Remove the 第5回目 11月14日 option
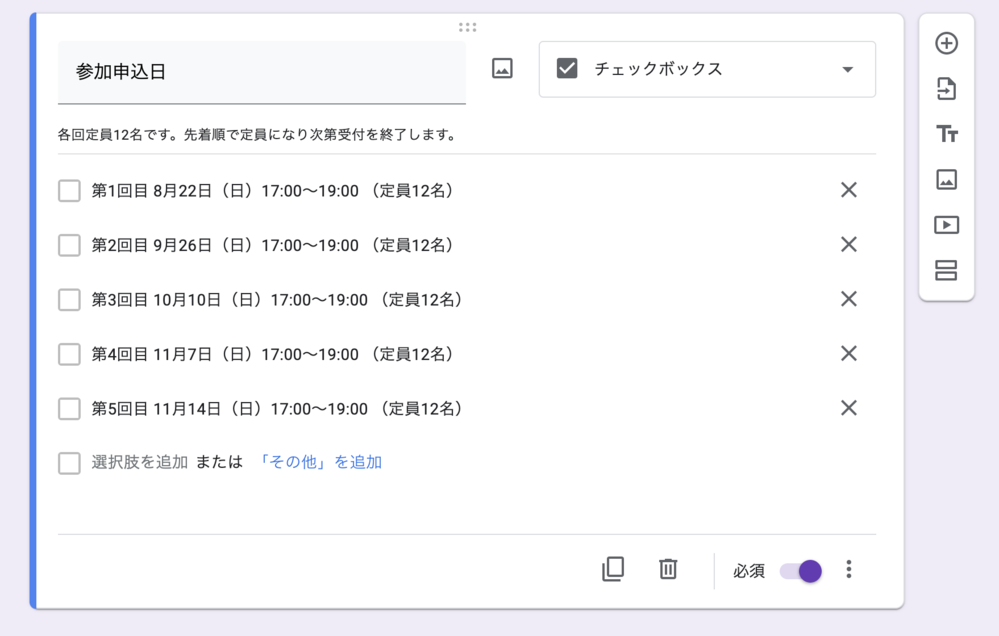The width and height of the screenshot is (999, 636). [848, 408]
